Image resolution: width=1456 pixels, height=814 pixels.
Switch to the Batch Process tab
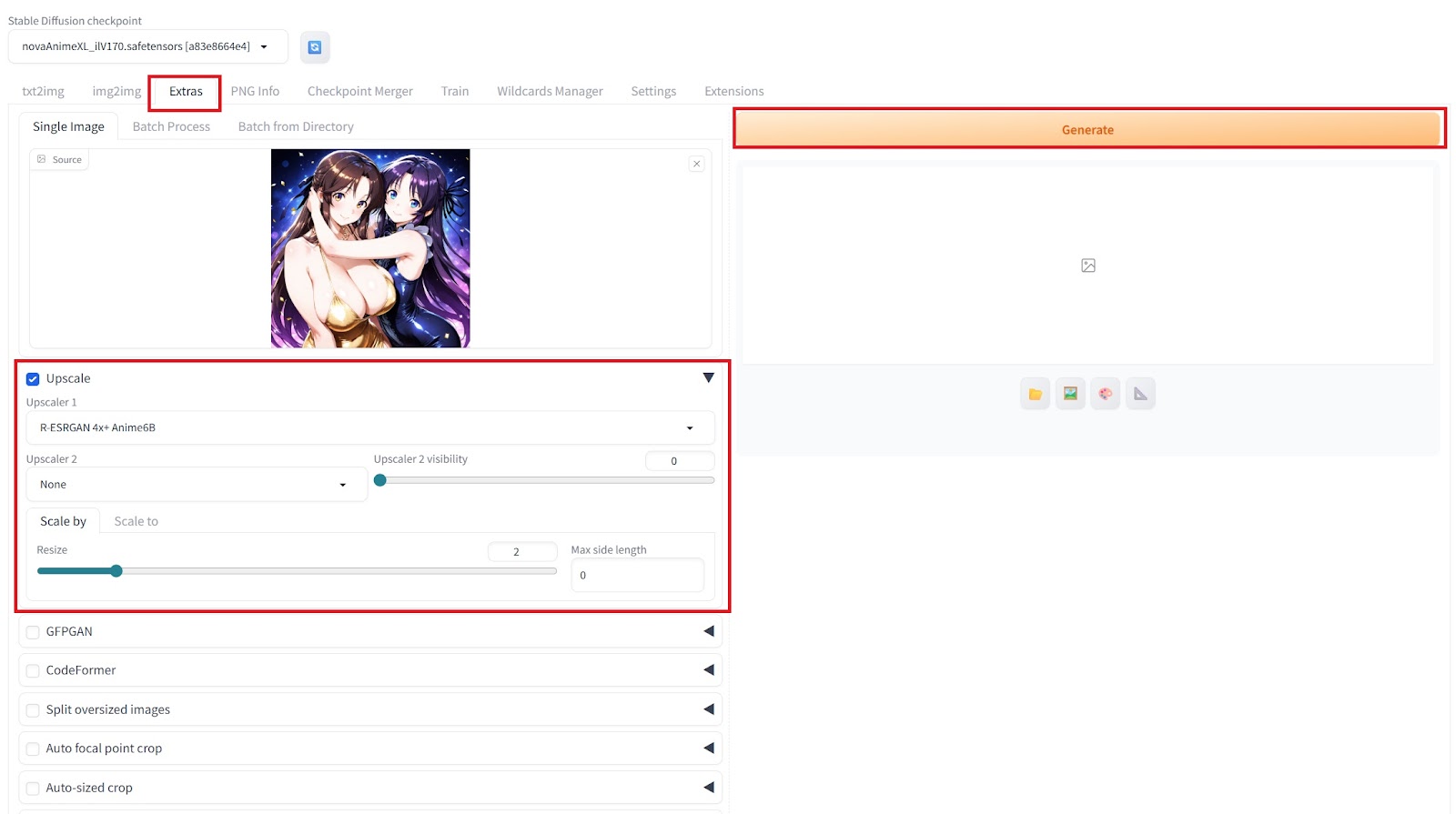171,126
